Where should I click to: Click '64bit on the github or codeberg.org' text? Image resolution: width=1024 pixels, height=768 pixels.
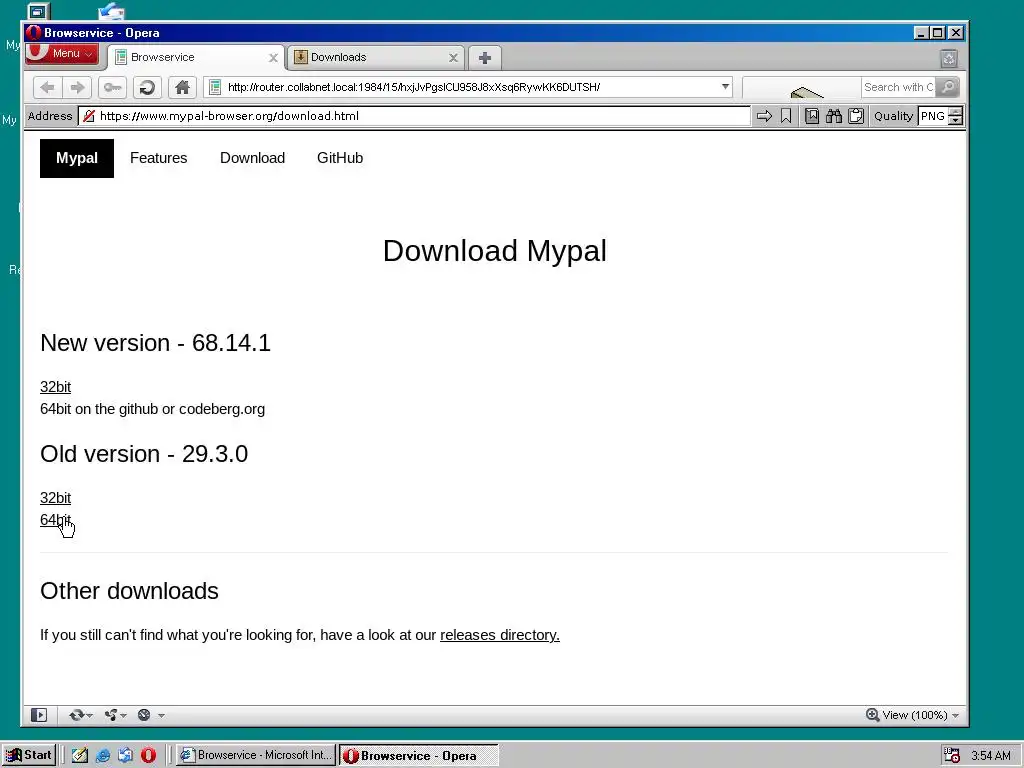pyautogui.click(x=152, y=409)
